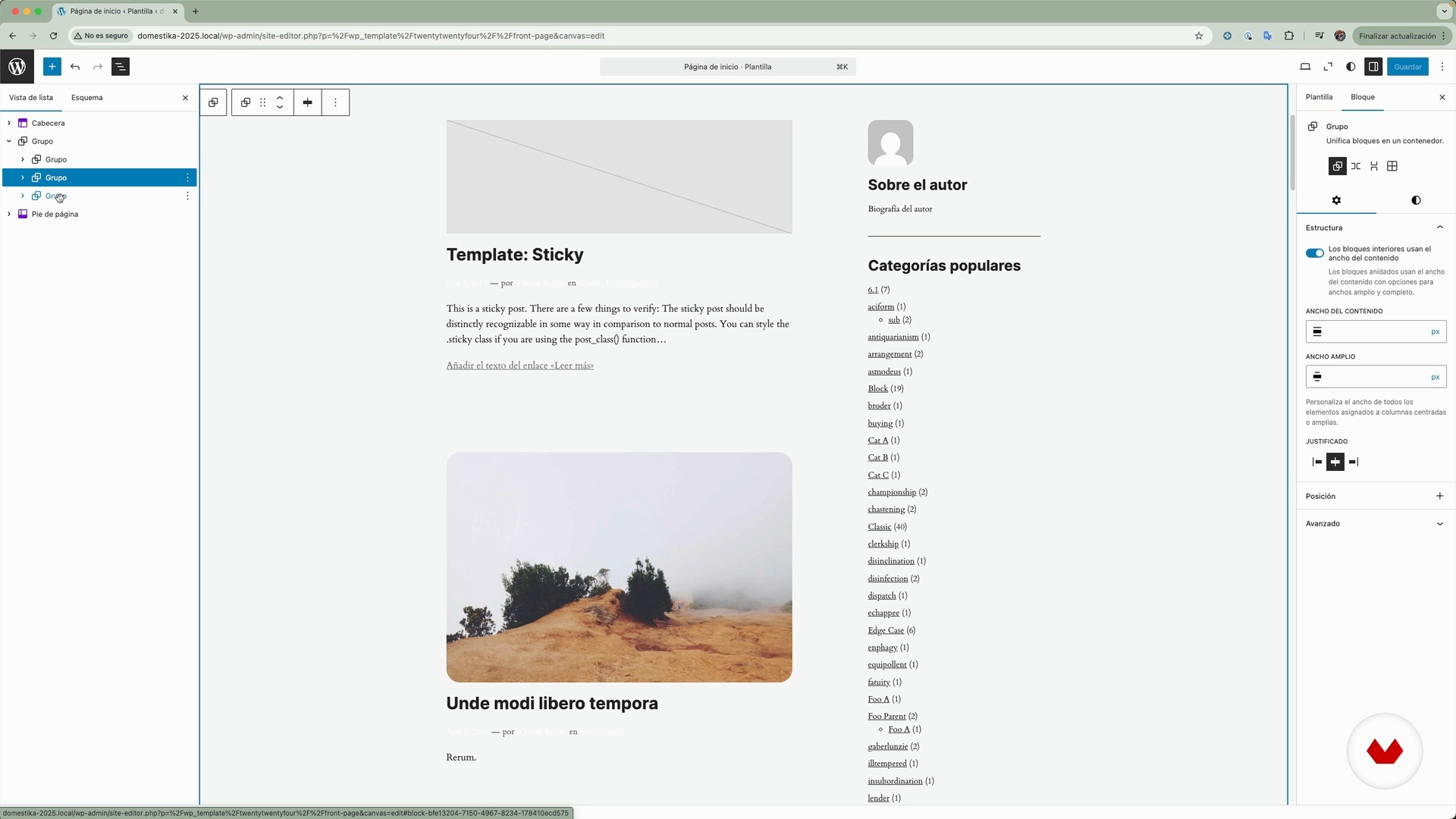
Task: Collapse the Estructura panel
Action: click(x=1439, y=227)
